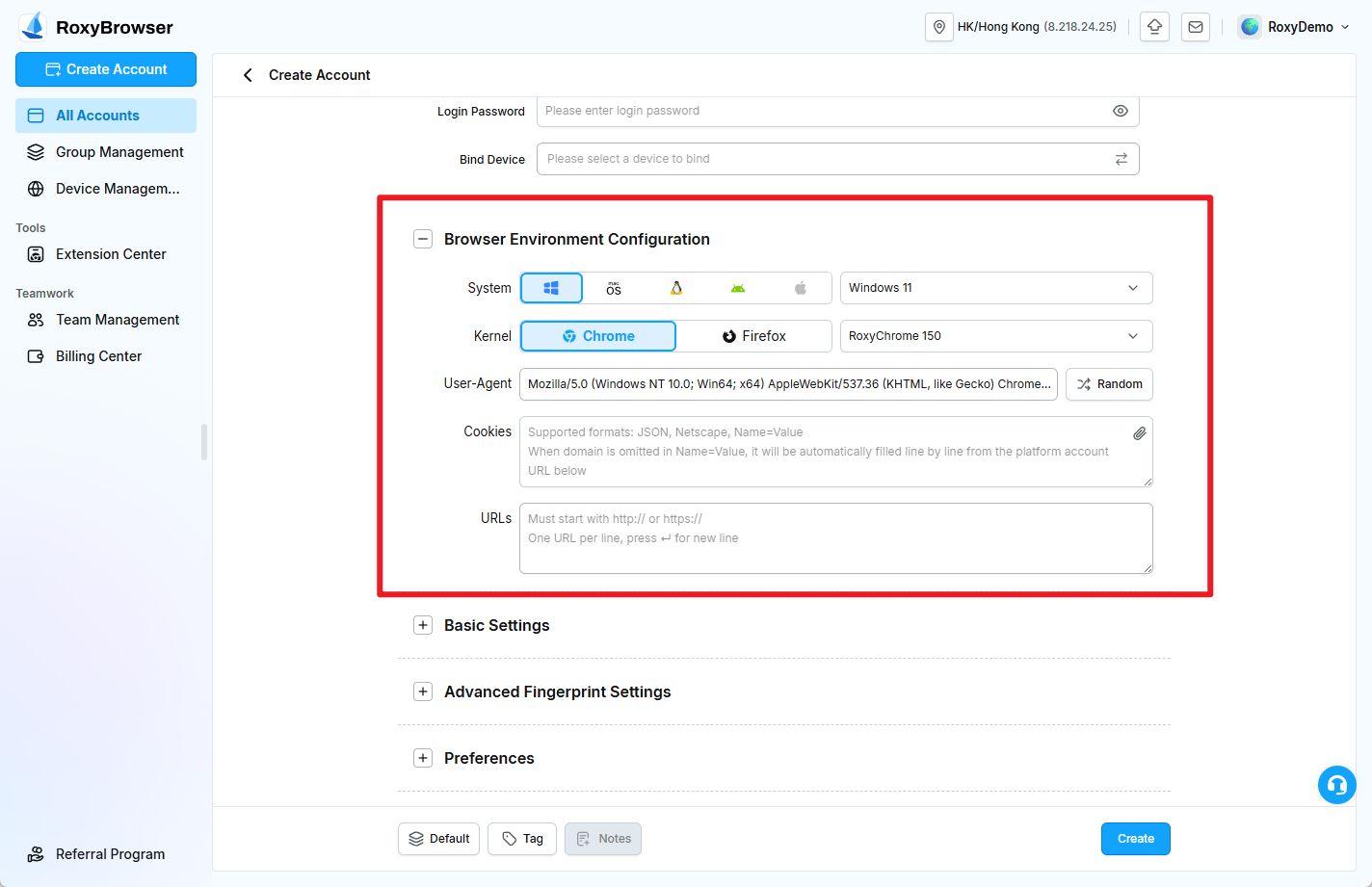Click the sidebar resize handle
Image resolution: width=1372 pixels, height=887 pixels.
point(204,442)
